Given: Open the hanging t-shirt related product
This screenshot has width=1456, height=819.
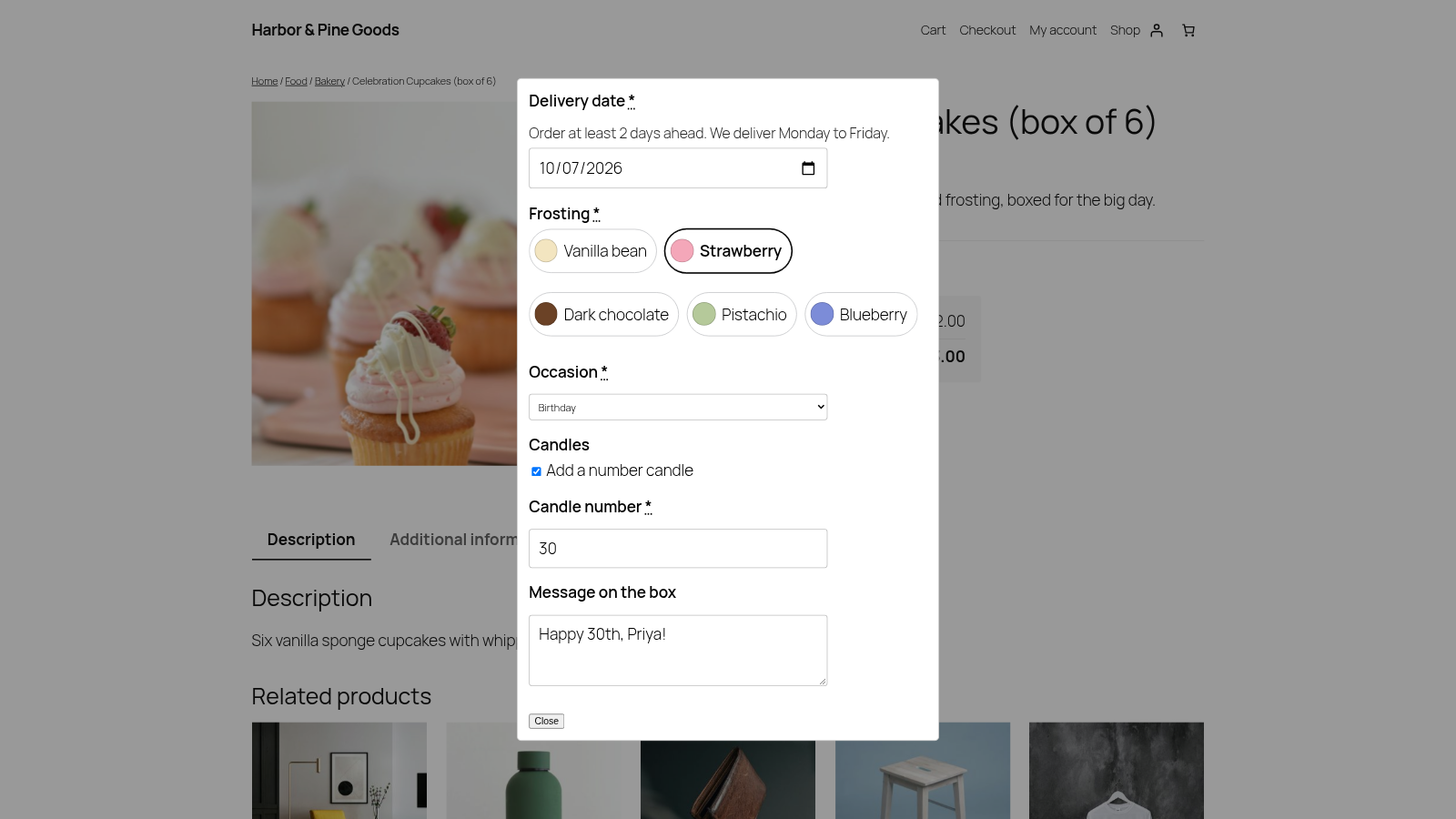Looking at the screenshot, I should tap(1117, 771).
